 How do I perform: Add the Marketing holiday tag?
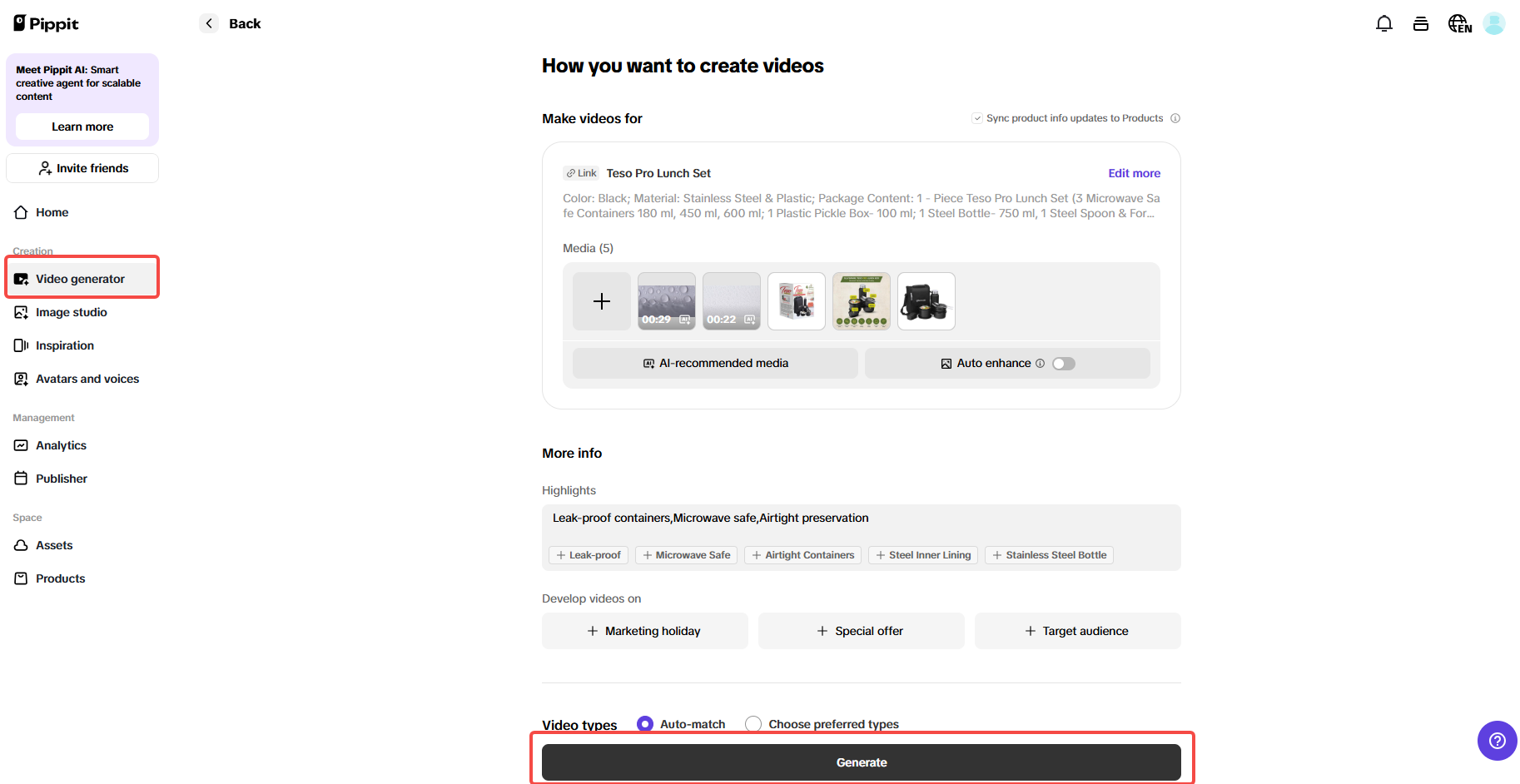coord(644,631)
